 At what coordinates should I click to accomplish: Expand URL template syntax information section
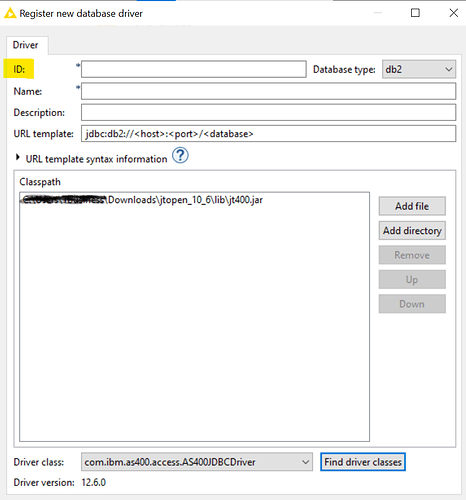[18, 158]
